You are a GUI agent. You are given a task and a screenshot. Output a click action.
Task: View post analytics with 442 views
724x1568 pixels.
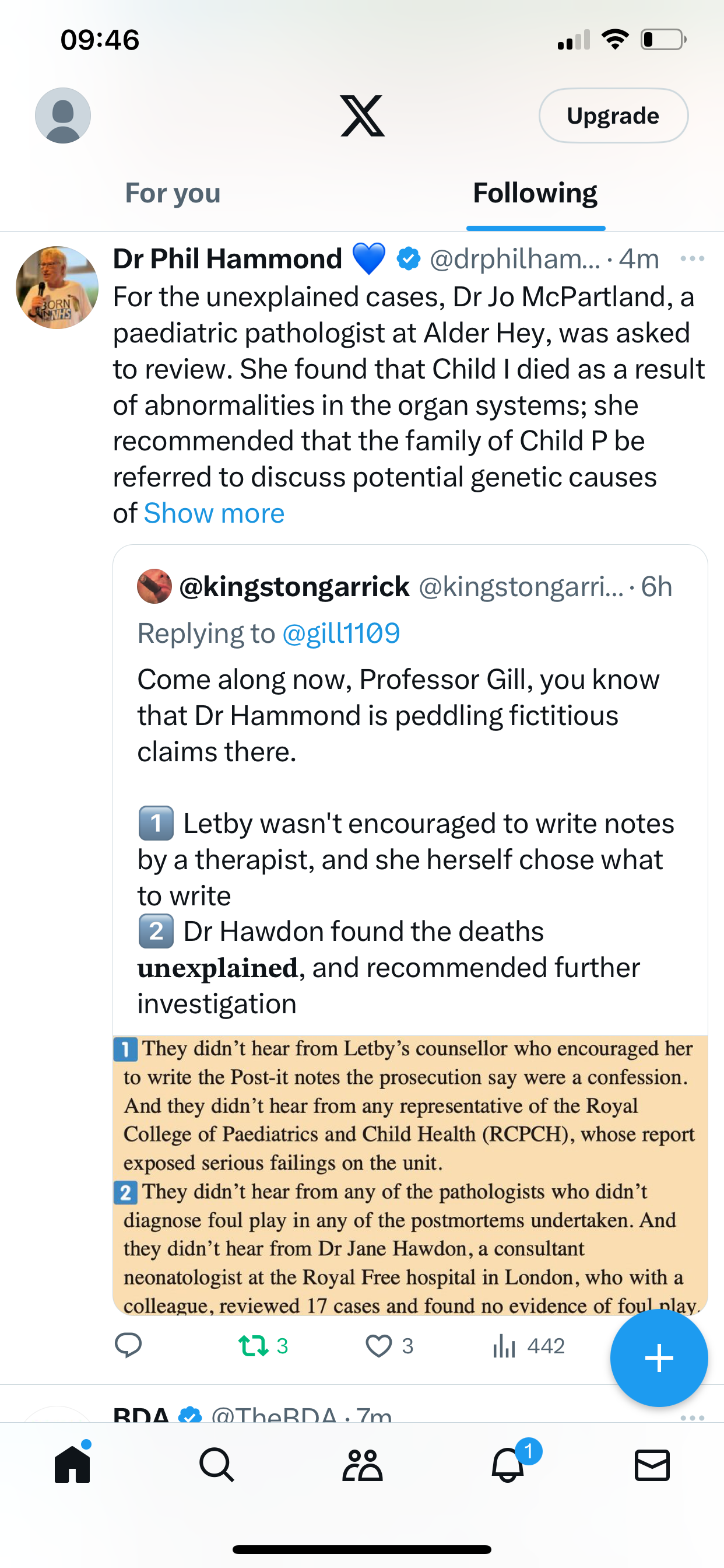point(528,1345)
